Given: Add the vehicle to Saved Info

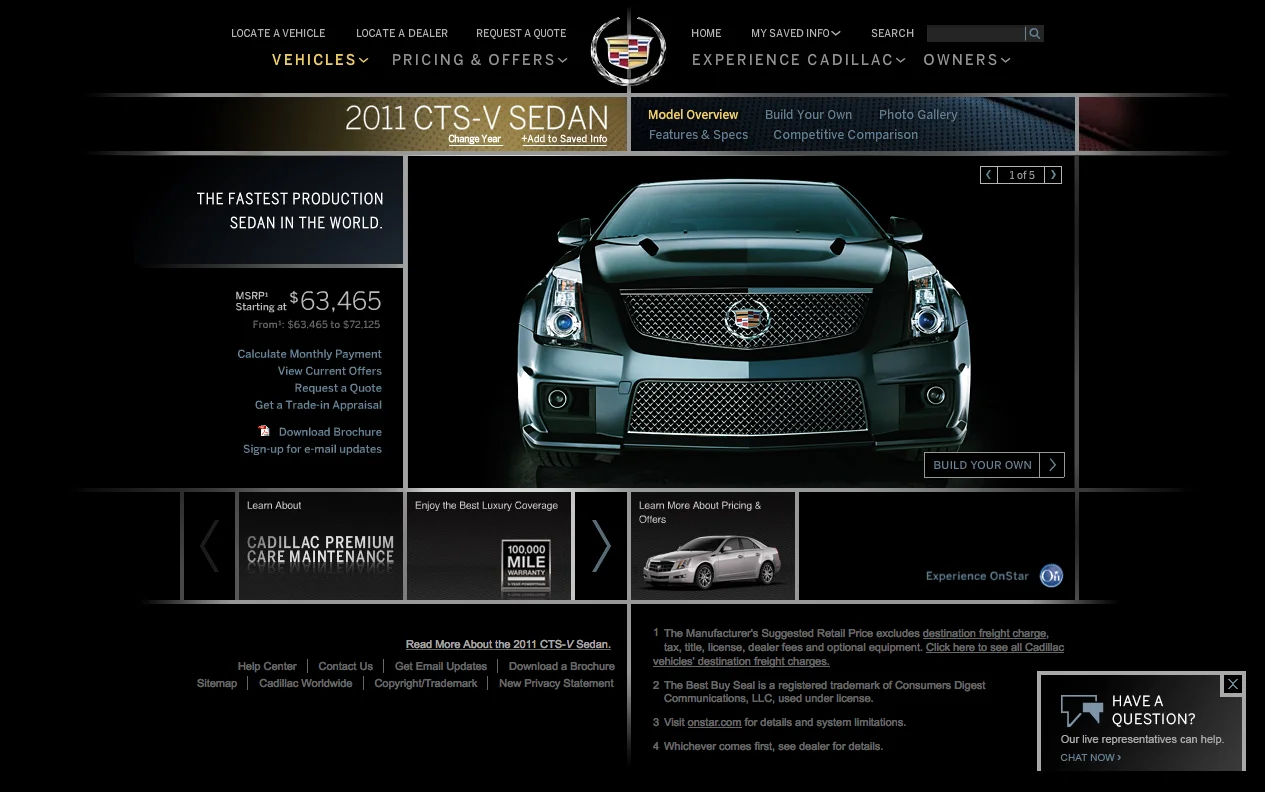Looking at the screenshot, I should 564,139.
